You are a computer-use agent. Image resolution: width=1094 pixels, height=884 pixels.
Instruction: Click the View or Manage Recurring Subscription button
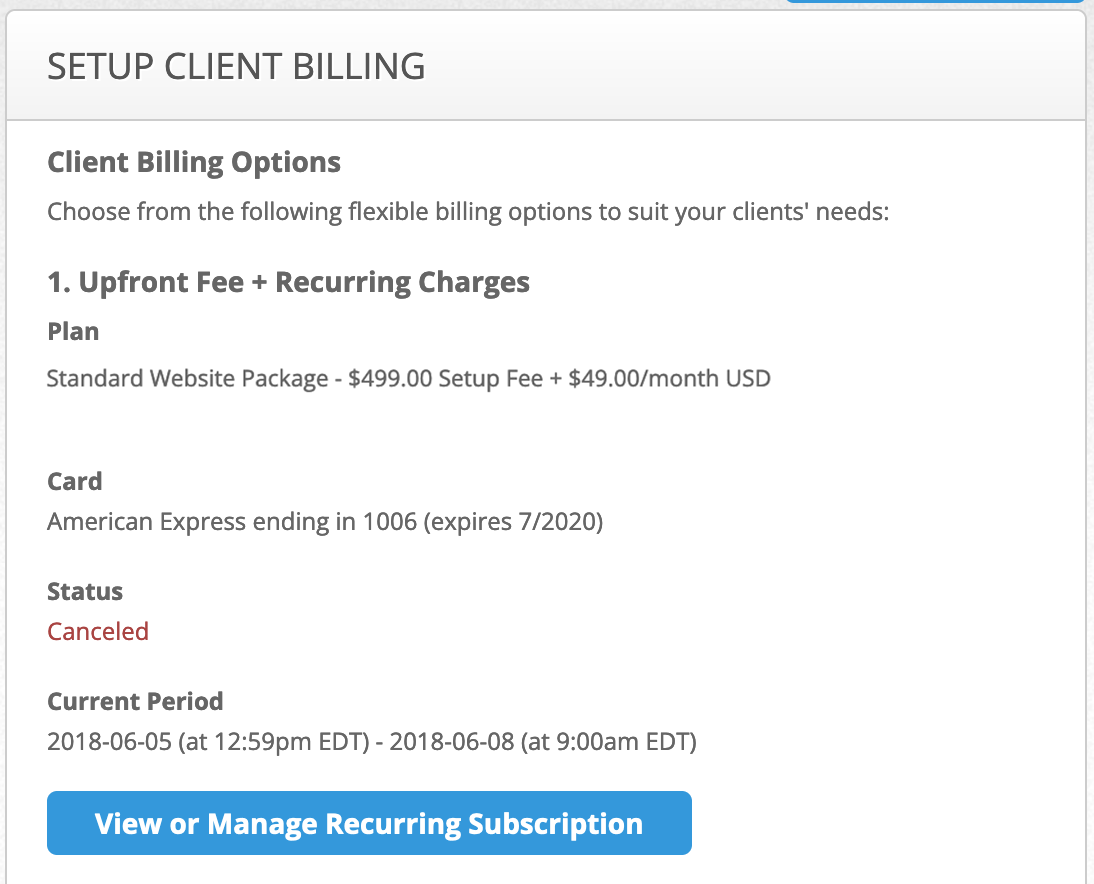368,824
